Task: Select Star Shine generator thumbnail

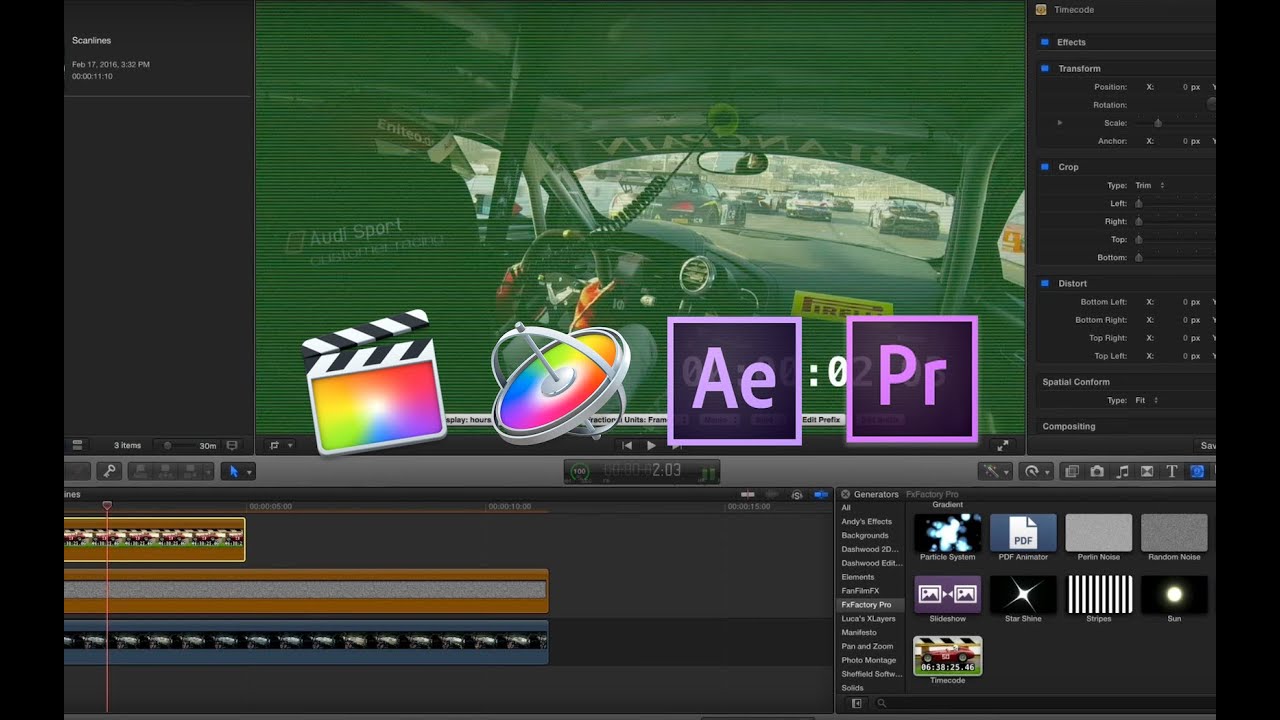Action: click(1023, 595)
